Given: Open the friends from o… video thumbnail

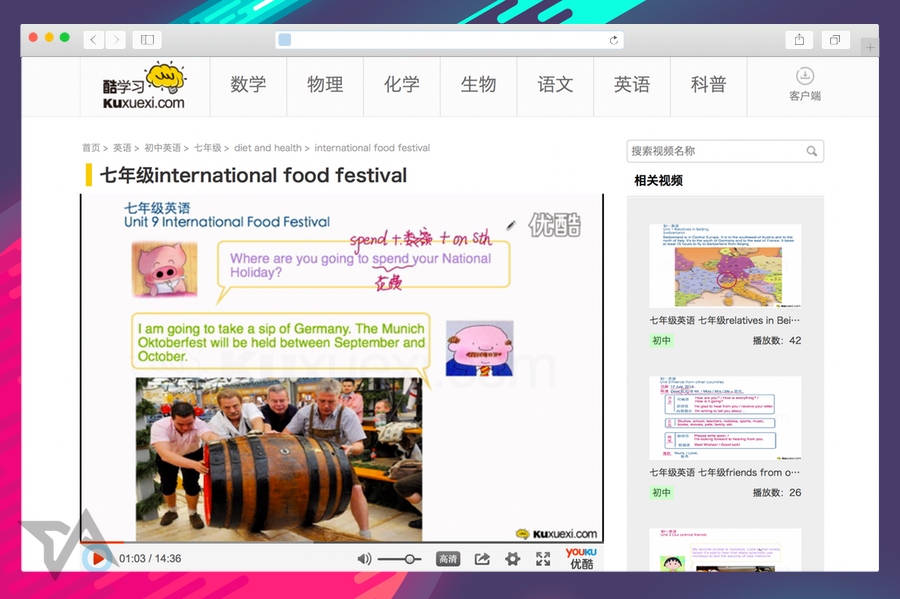Looking at the screenshot, I should tap(725, 418).
